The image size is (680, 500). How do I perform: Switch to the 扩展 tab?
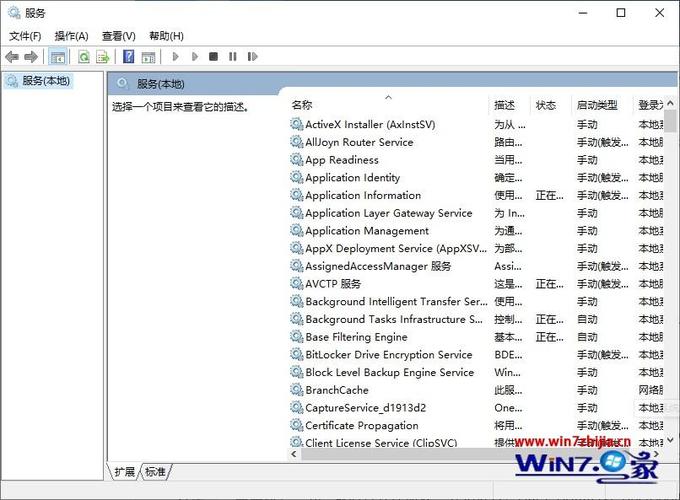(124, 471)
